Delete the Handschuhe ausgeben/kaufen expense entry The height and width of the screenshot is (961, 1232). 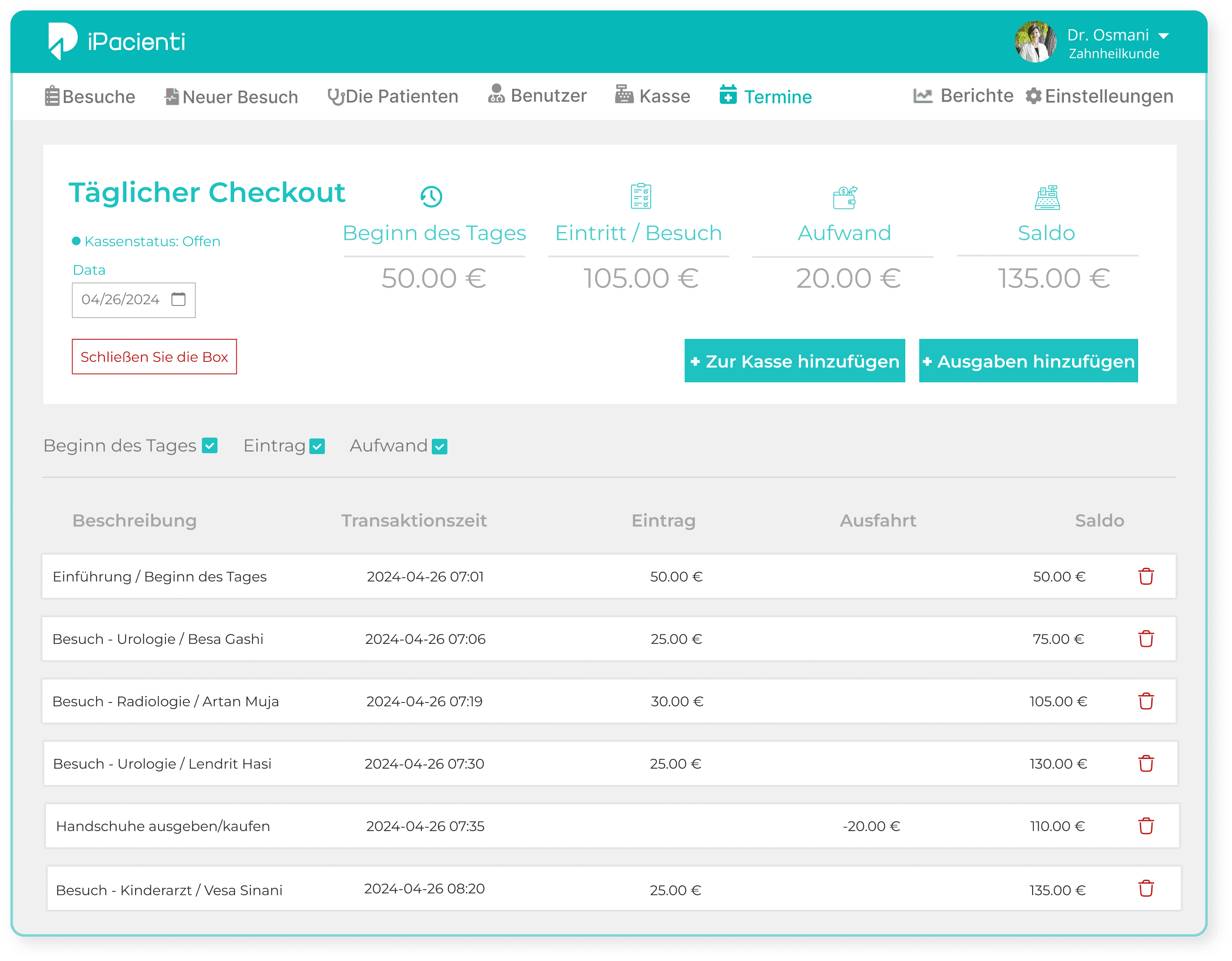tap(1146, 825)
